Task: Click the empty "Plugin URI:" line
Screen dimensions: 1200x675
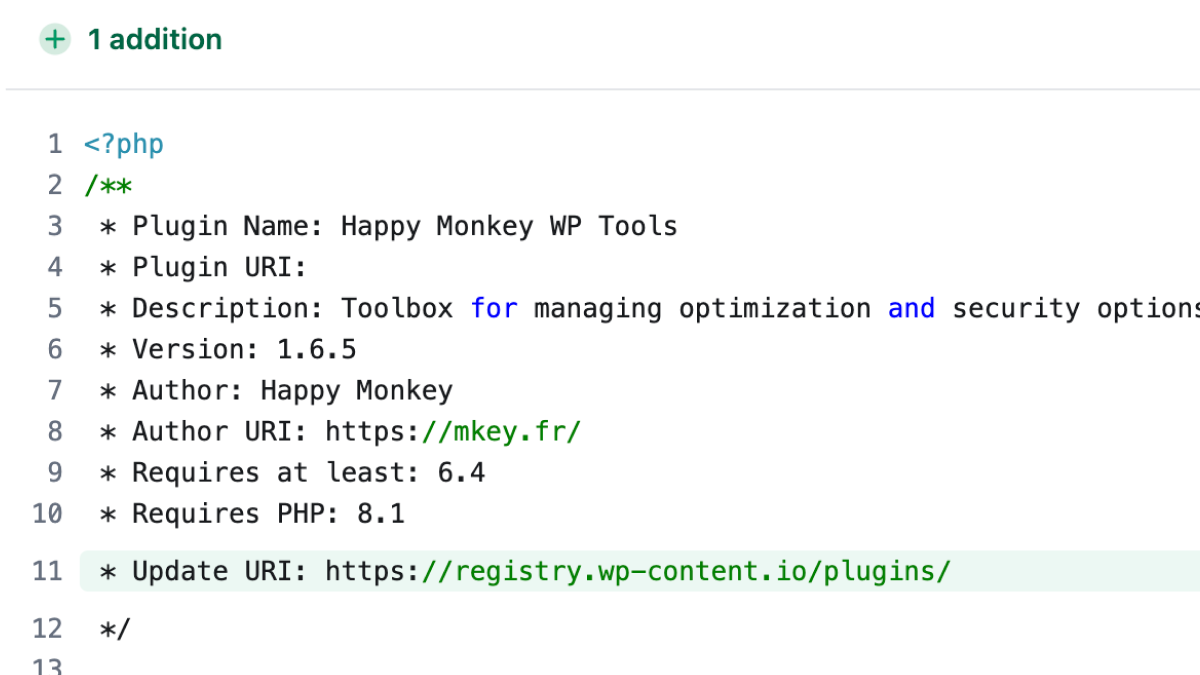Action: [x=203, y=267]
